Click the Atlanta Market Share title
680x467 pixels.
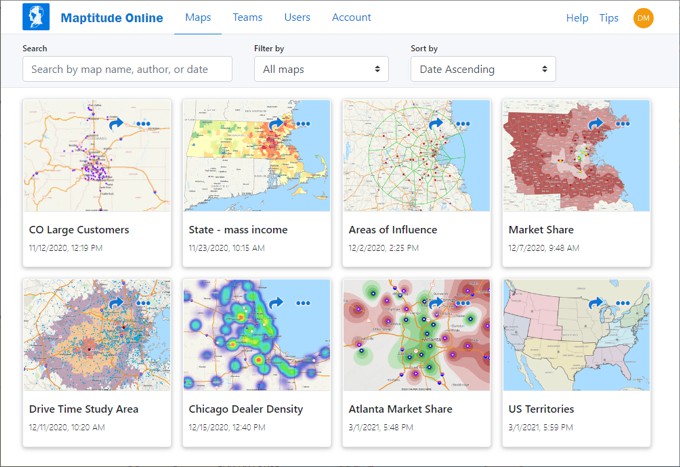click(400, 409)
